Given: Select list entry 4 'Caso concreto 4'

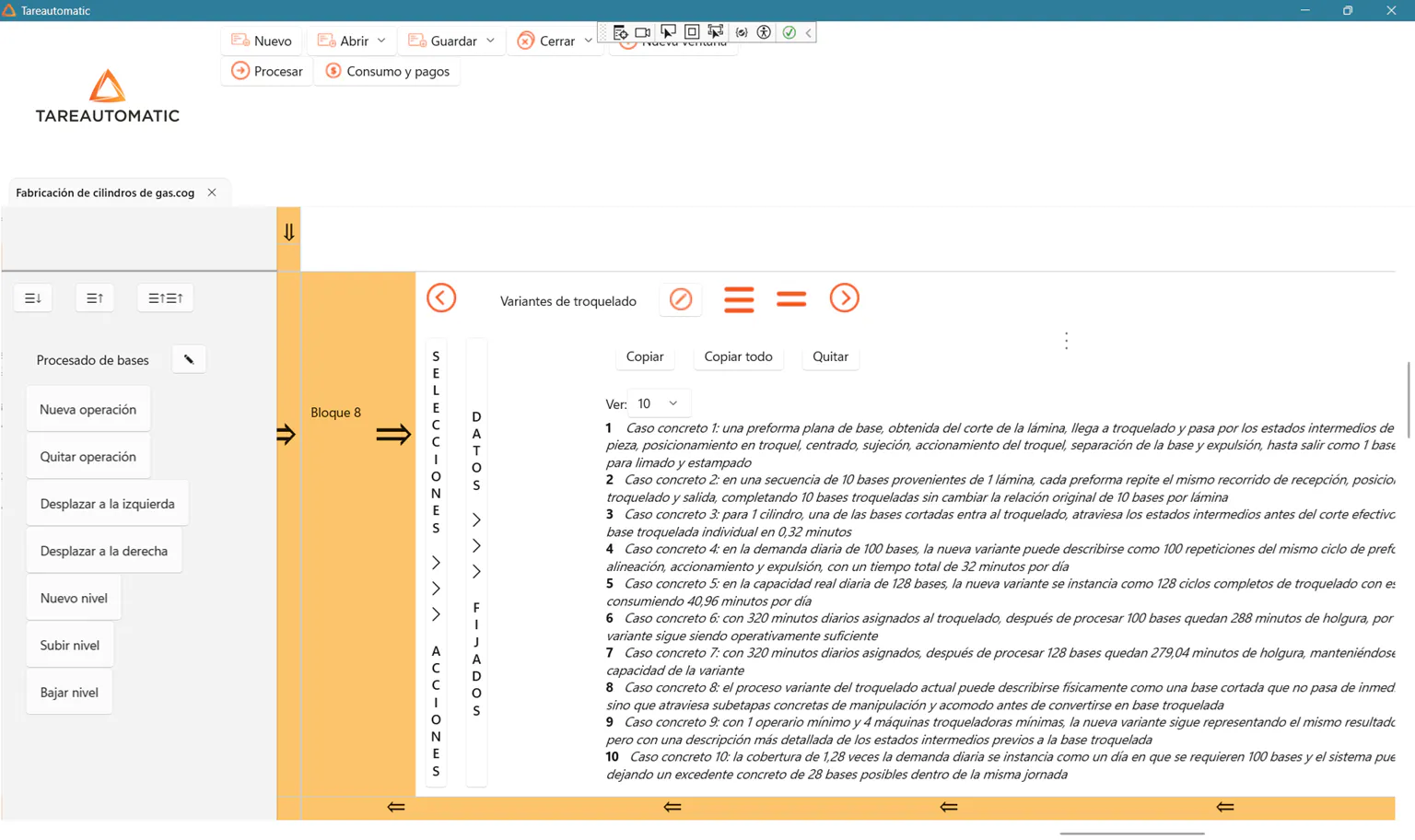Looking at the screenshot, I should [x=1000, y=557].
